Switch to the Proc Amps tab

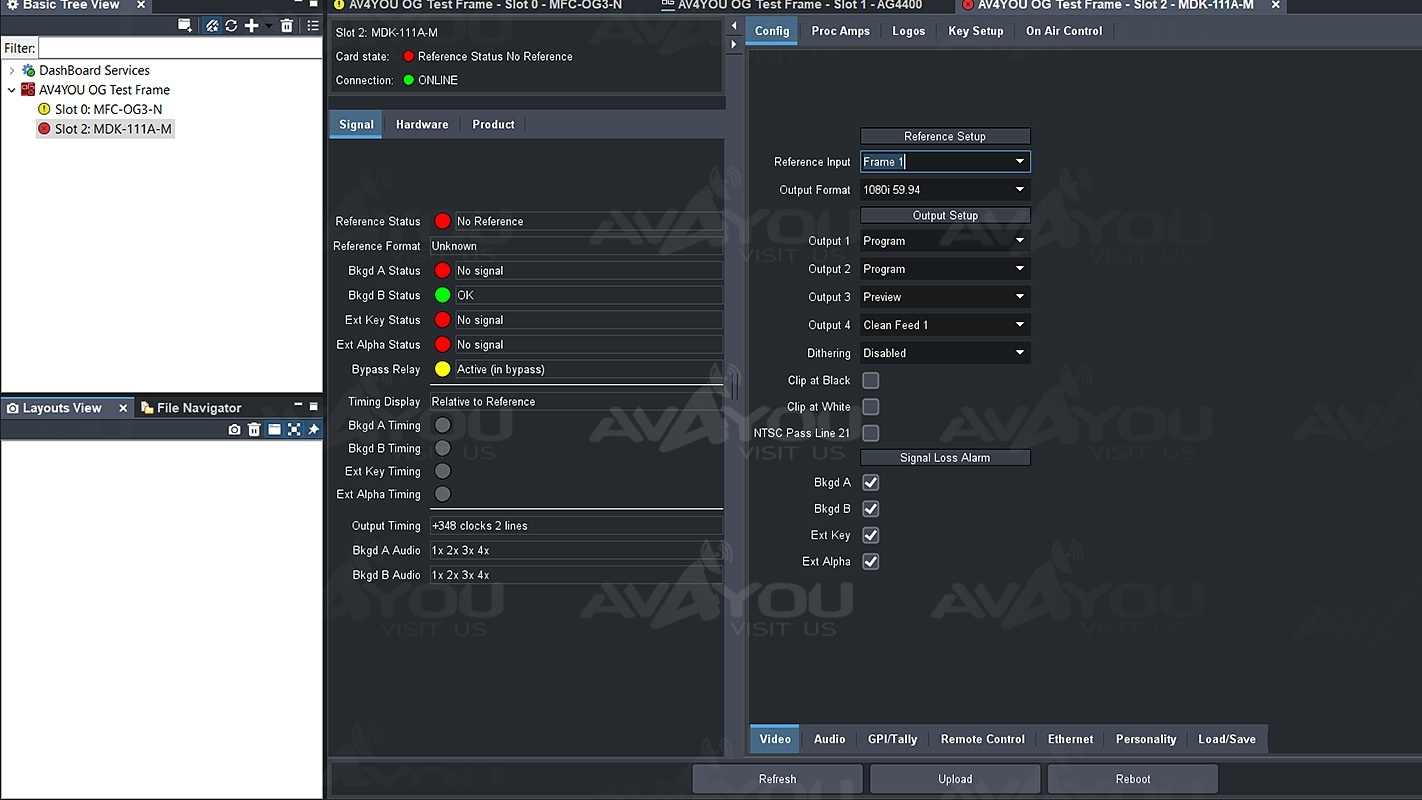[840, 31]
